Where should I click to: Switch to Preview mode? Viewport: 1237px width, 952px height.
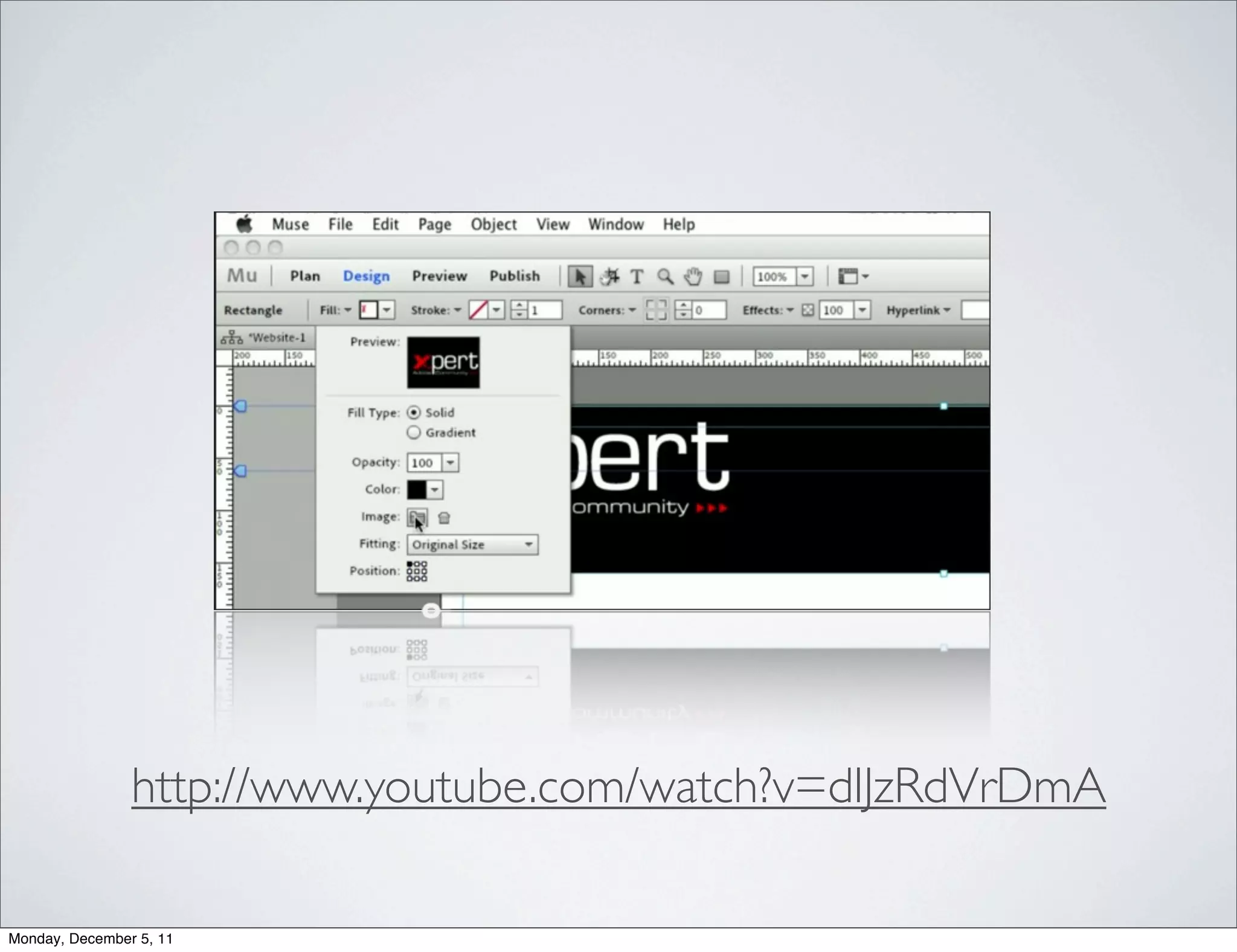440,276
